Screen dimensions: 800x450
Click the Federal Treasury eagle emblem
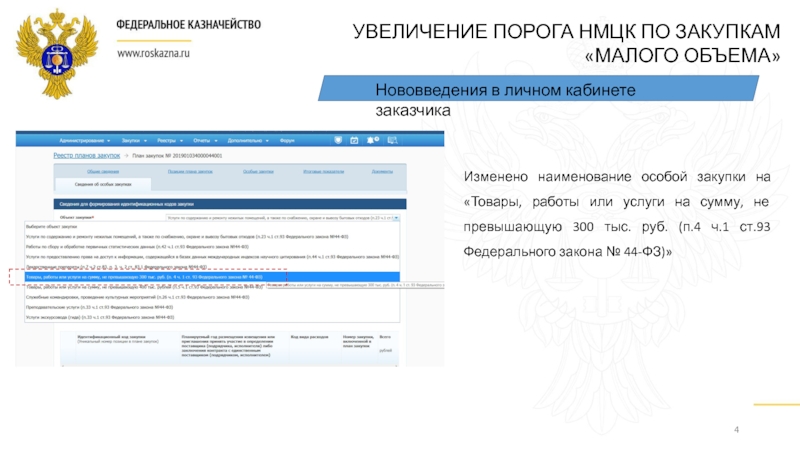click(57, 54)
